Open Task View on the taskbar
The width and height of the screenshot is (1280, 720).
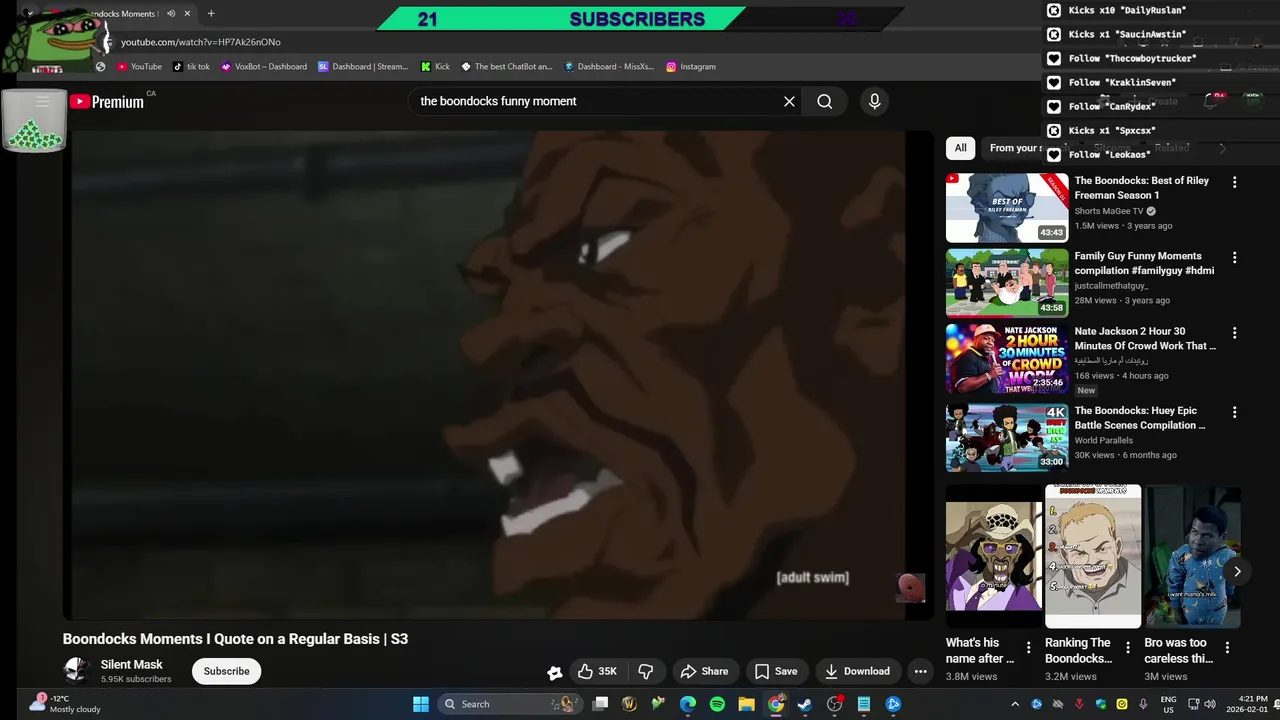pyautogui.click(x=600, y=704)
